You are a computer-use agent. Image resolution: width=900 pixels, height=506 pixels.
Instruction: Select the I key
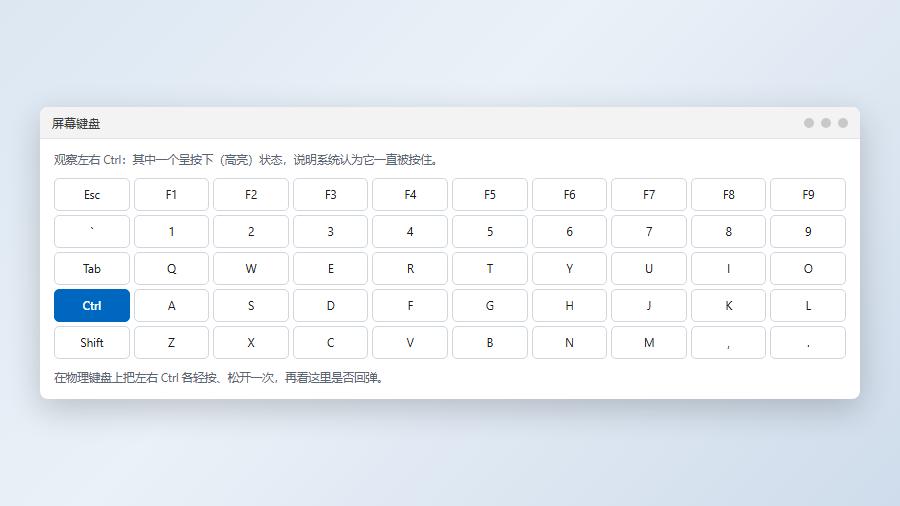click(x=728, y=268)
